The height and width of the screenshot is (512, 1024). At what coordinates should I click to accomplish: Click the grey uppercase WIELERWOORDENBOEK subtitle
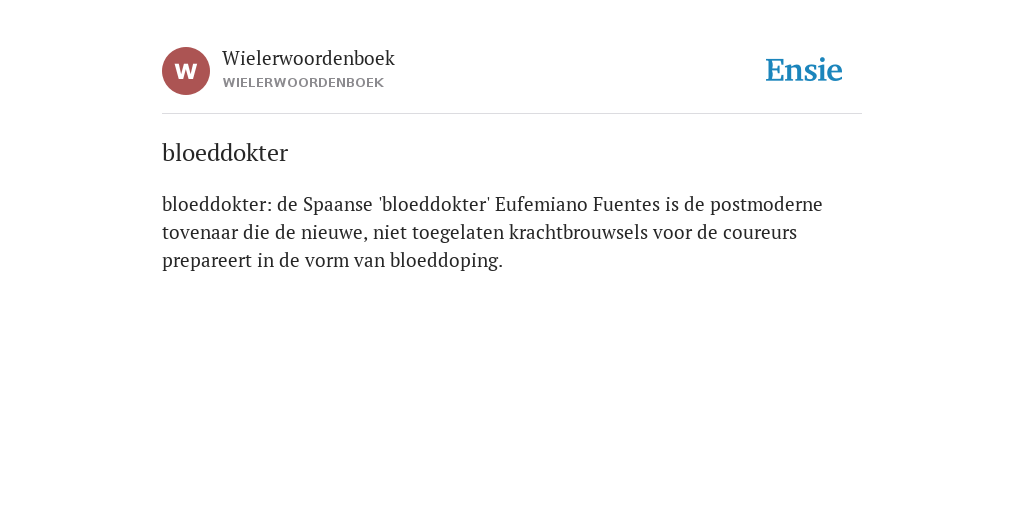pyautogui.click(x=303, y=83)
